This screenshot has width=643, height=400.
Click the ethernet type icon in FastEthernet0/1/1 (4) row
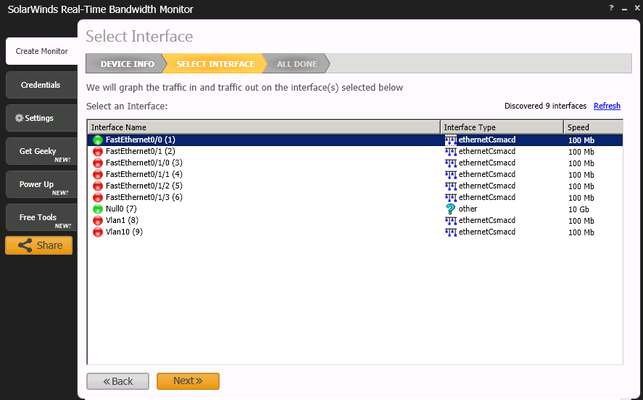coord(451,175)
